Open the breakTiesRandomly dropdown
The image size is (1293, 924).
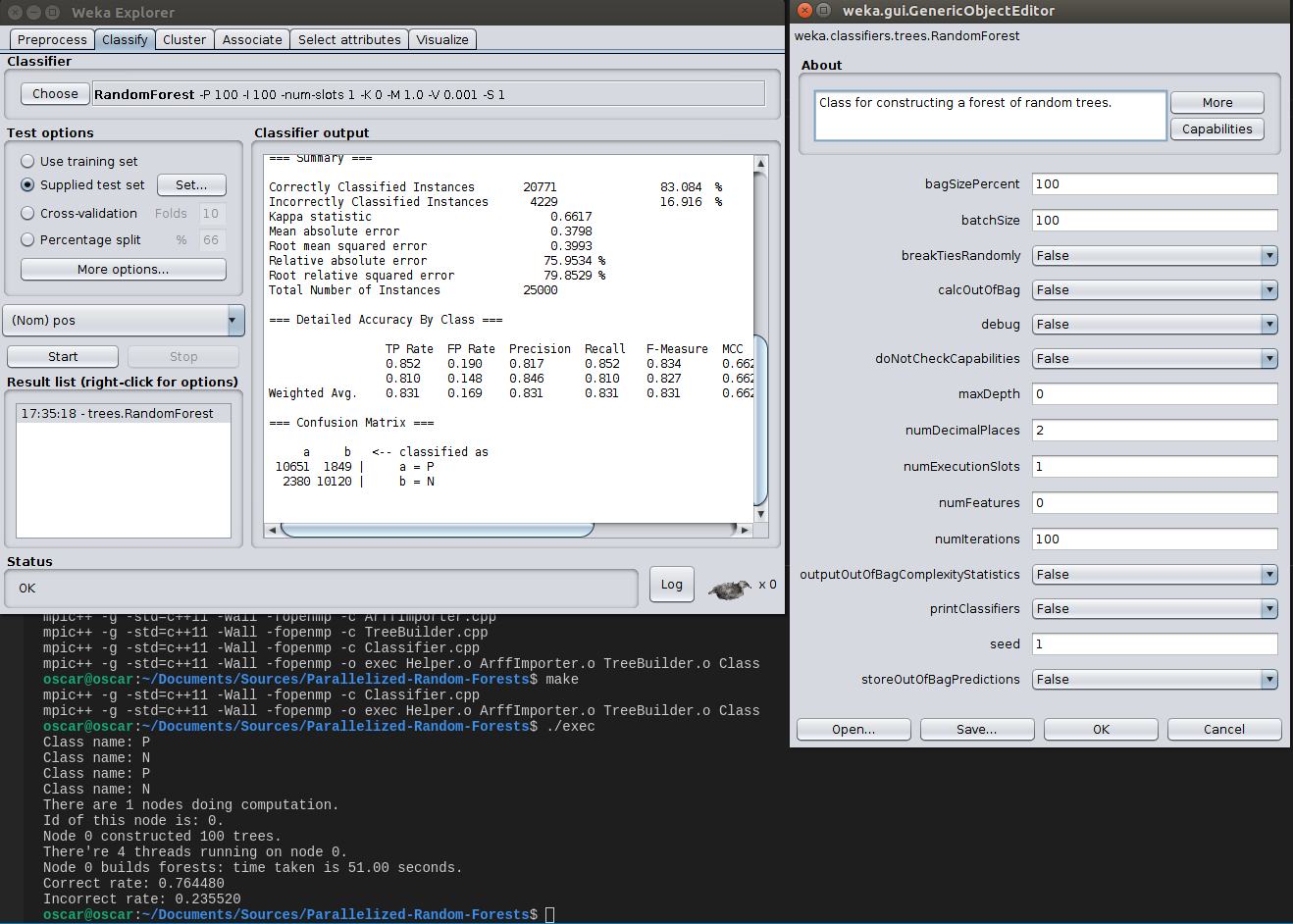(x=1155, y=255)
